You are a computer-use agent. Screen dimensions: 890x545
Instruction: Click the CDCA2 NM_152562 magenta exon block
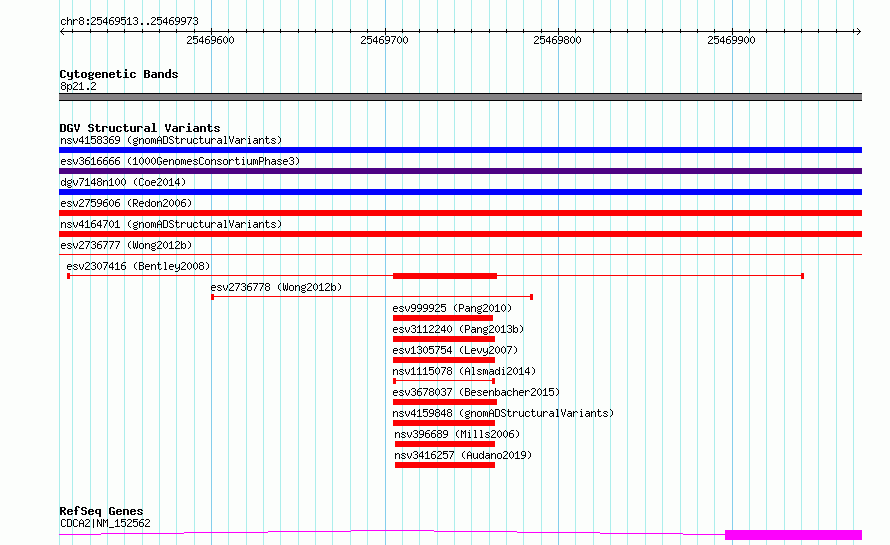(x=794, y=535)
